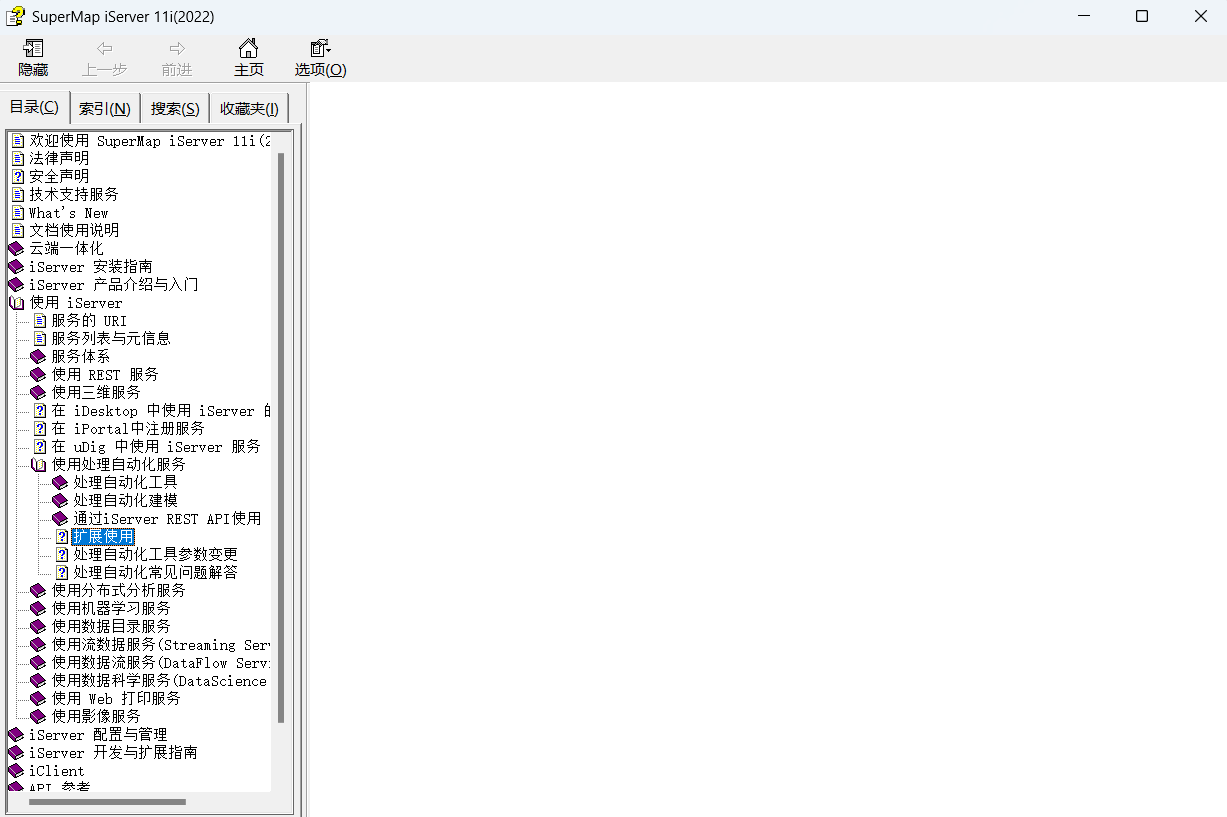The width and height of the screenshot is (1227, 817).
Task: Switch to the 目录(C) tab
Action: tap(35, 107)
